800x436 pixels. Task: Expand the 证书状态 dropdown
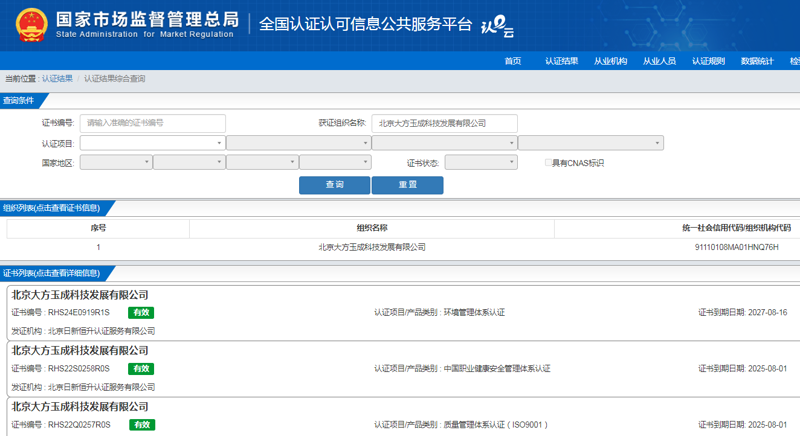click(x=480, y=162)
